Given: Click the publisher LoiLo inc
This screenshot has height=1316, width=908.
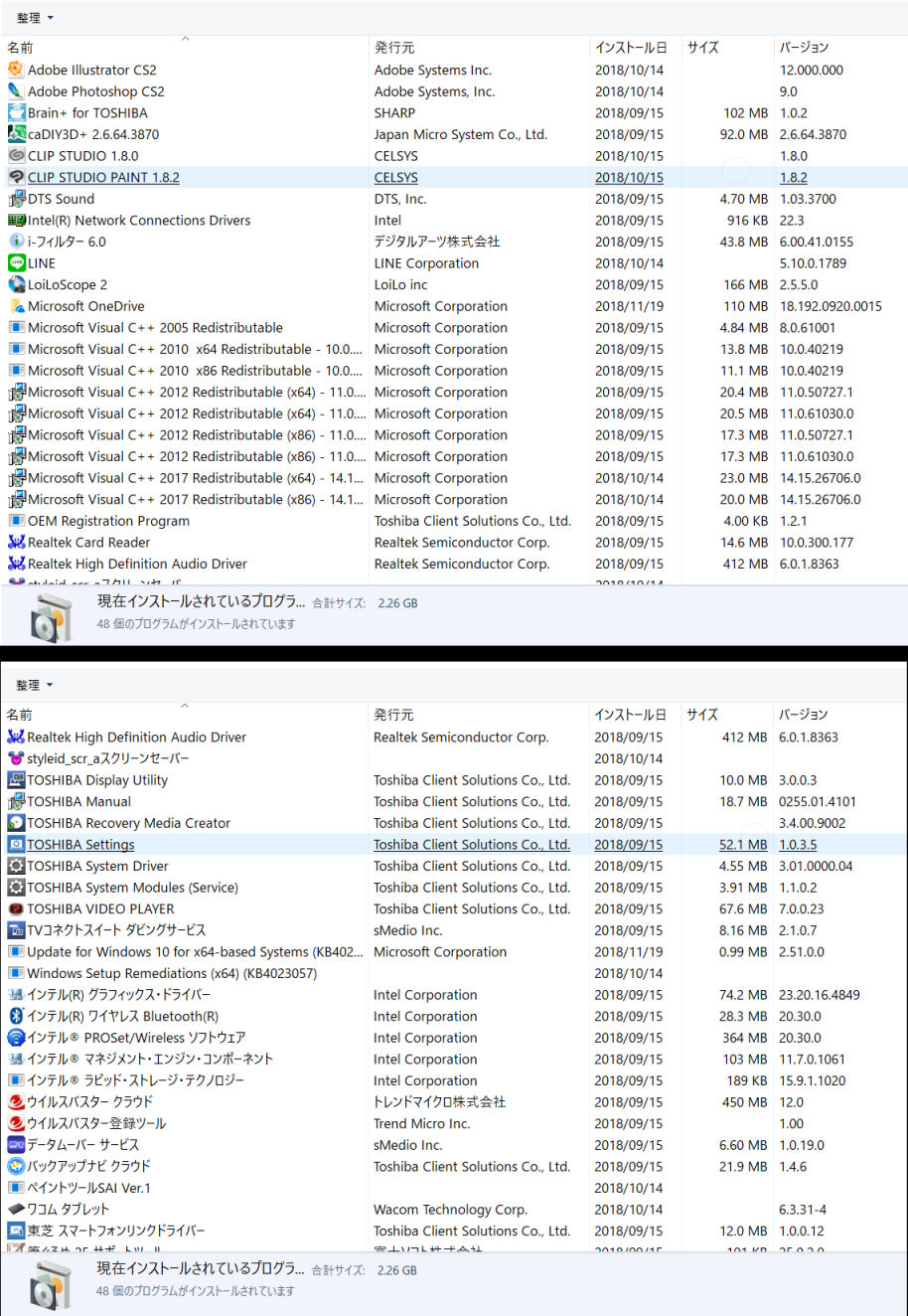Looking at the screenshot, I should point(400,285).
